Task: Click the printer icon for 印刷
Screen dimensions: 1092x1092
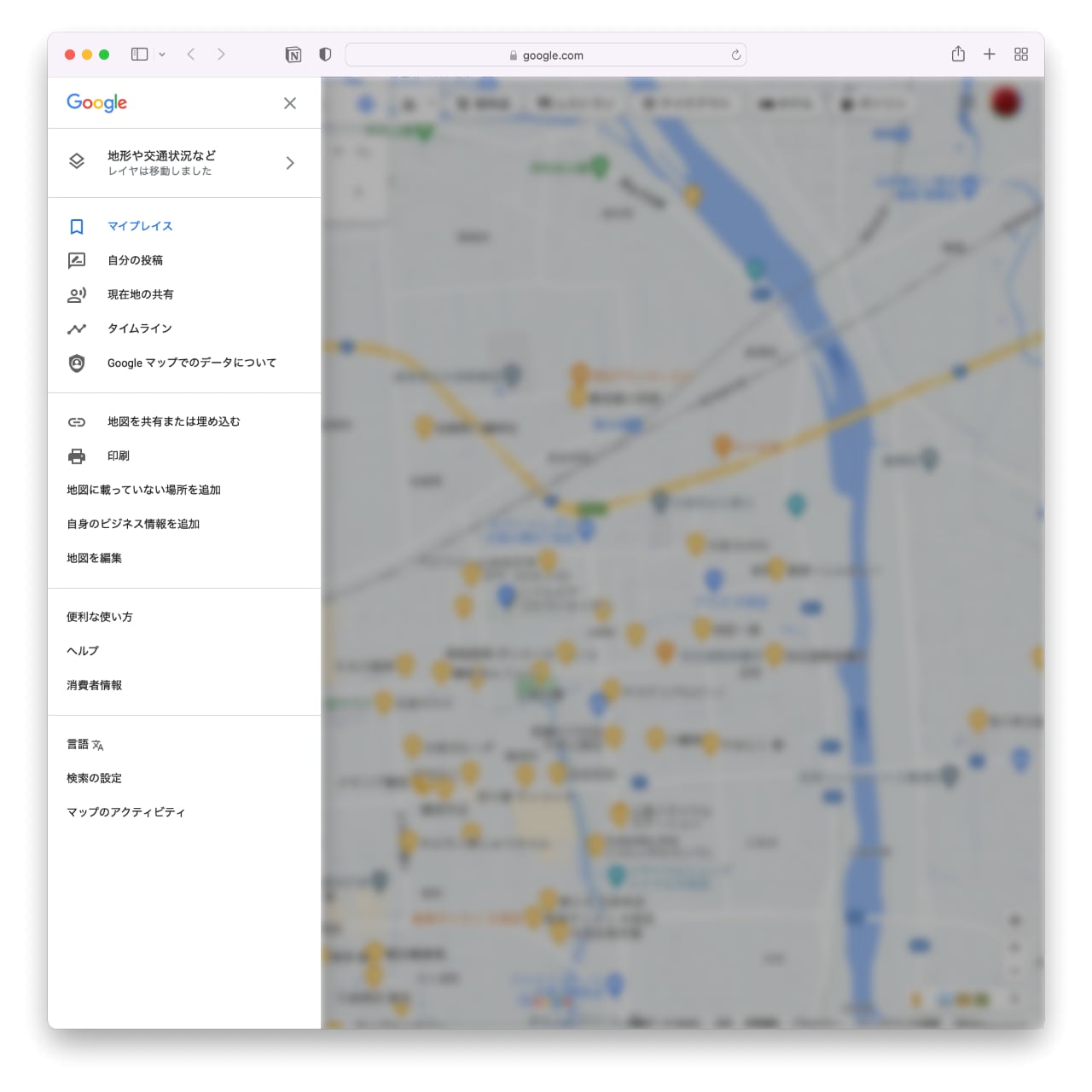Action: tap(77, 456)
